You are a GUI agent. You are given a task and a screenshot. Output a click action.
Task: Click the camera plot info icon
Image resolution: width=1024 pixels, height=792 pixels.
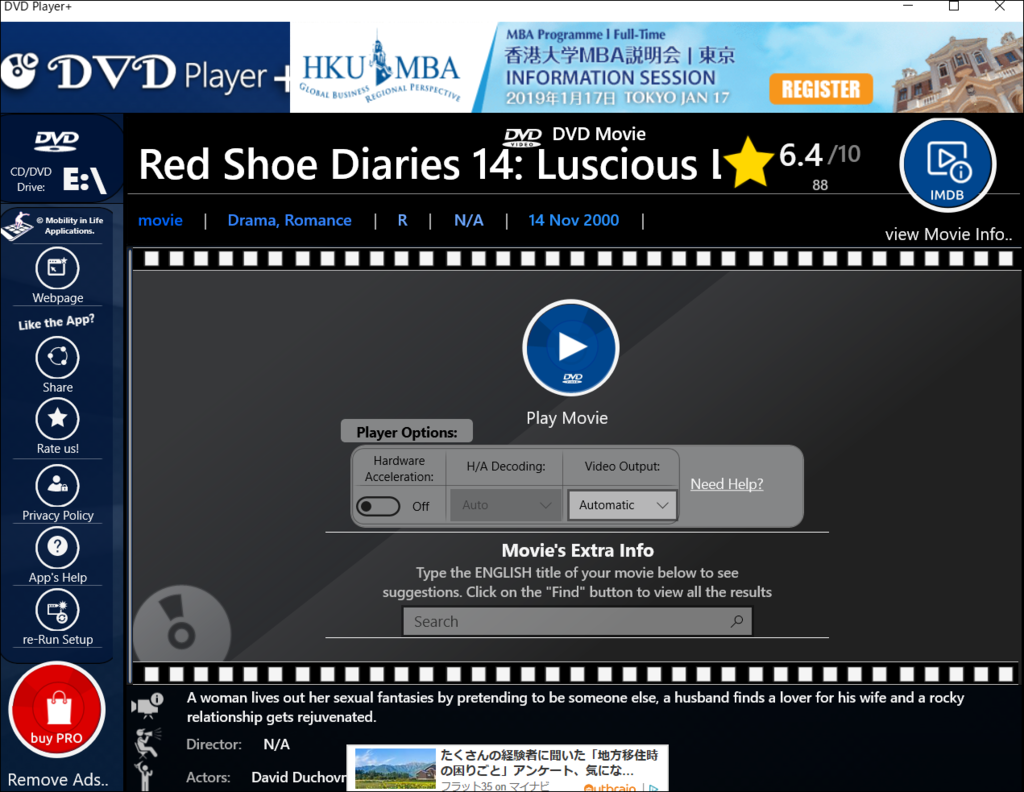(147, 705)
